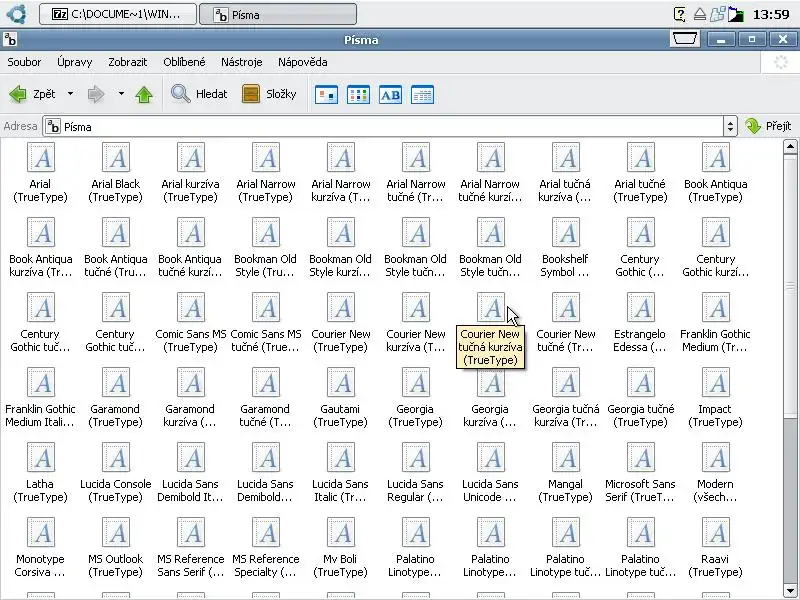Show fonts by similarity (AB icon)
The image size is (800, 600).
390,95
